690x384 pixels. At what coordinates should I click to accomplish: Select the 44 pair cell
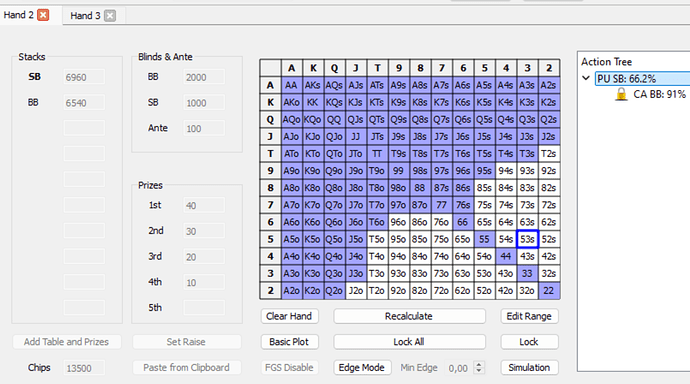[x=506, y=256]
